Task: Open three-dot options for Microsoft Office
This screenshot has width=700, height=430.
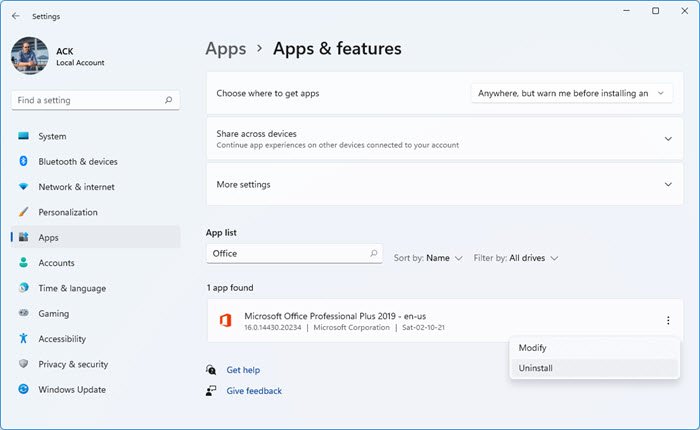Action: pos(667,321)
